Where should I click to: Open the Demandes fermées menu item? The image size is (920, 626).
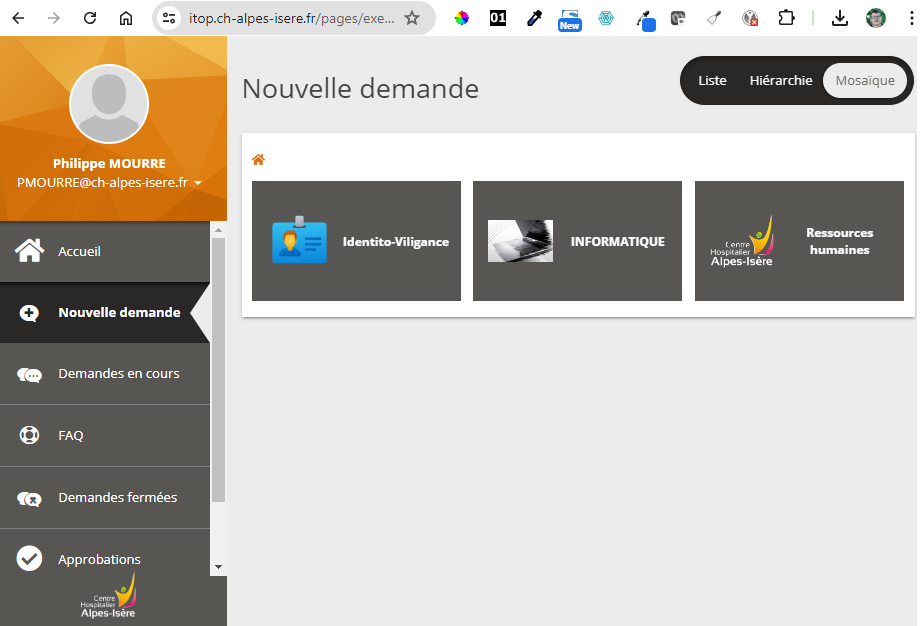tap(117, 498)
